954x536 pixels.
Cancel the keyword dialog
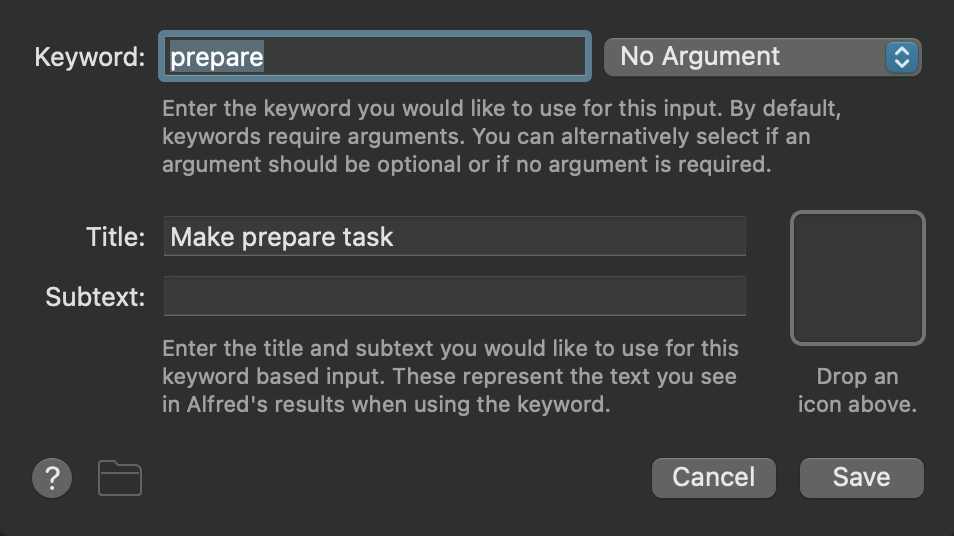[x=714, y=478]
